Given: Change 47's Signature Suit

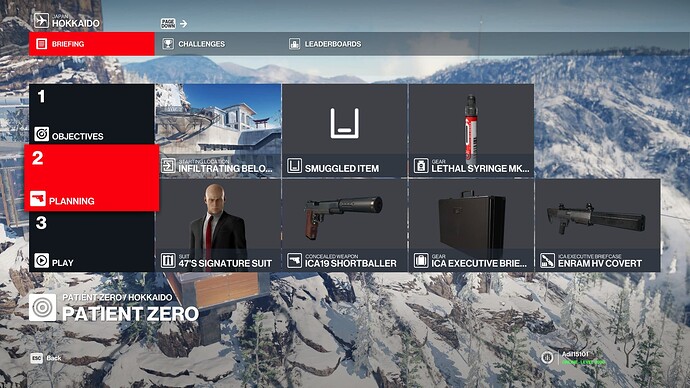Looking at the screenshot, I should click(218, 225).
